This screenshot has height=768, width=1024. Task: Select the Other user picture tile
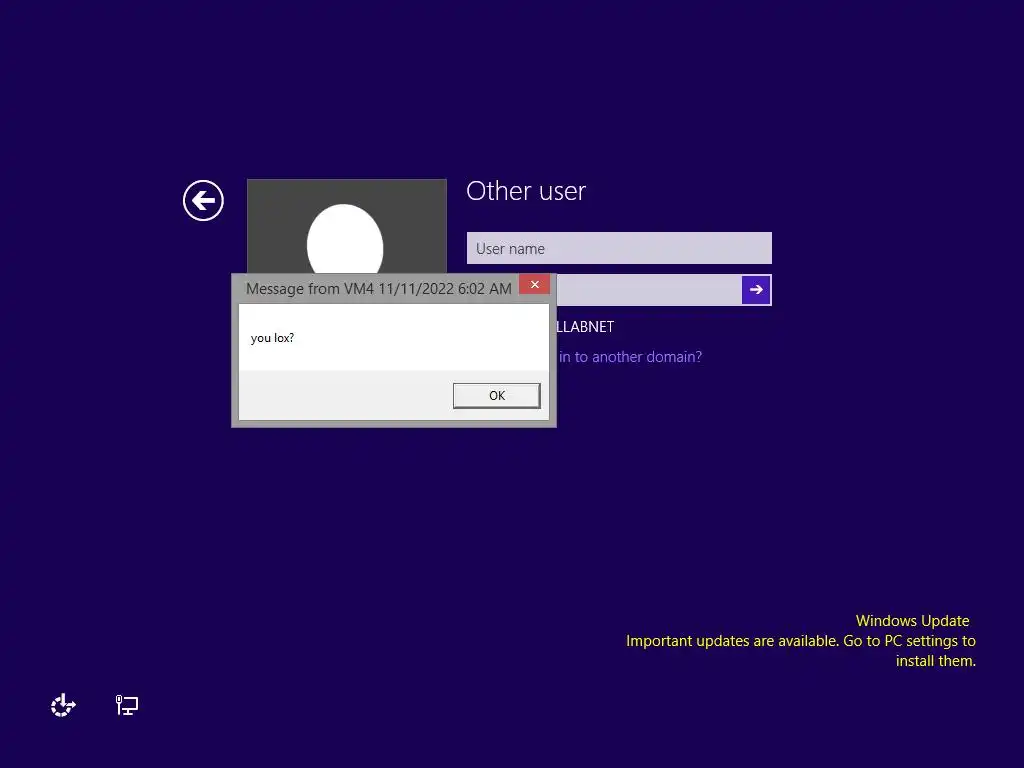pyautogui.click(x=347, y=227)
